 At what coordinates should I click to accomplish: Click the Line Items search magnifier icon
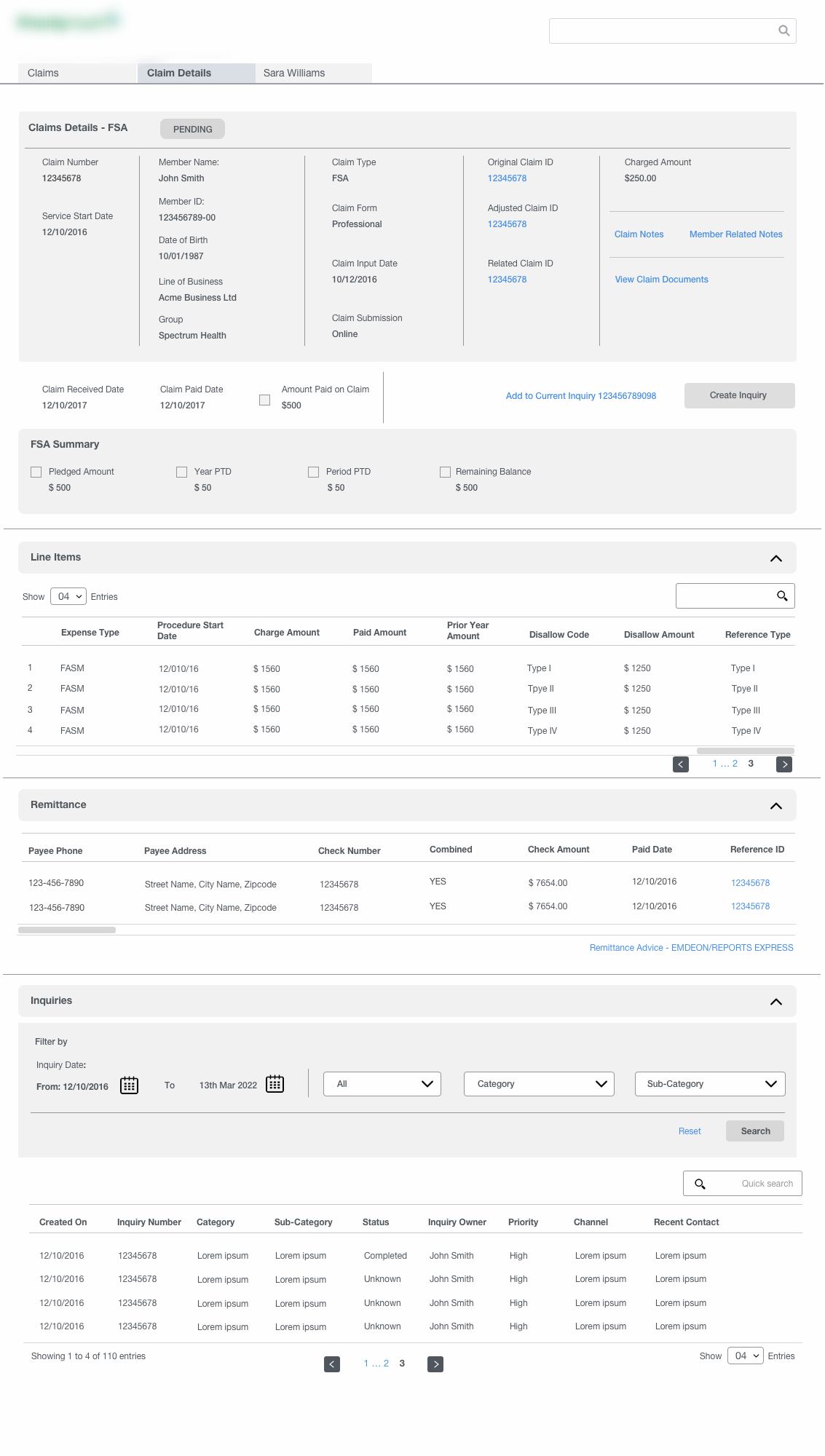click(x=782, y=596)
